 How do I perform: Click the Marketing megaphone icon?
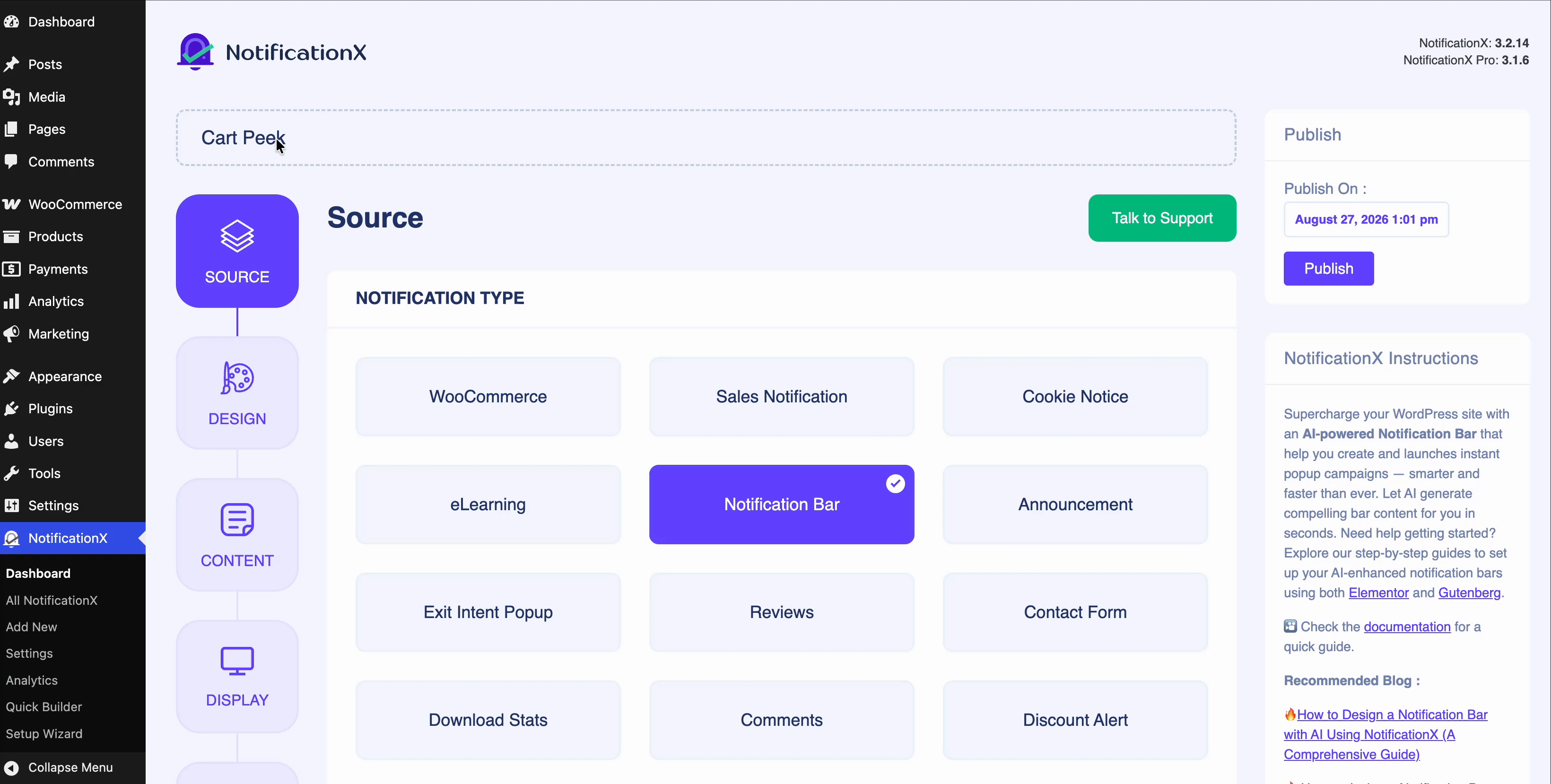(11, 333)
